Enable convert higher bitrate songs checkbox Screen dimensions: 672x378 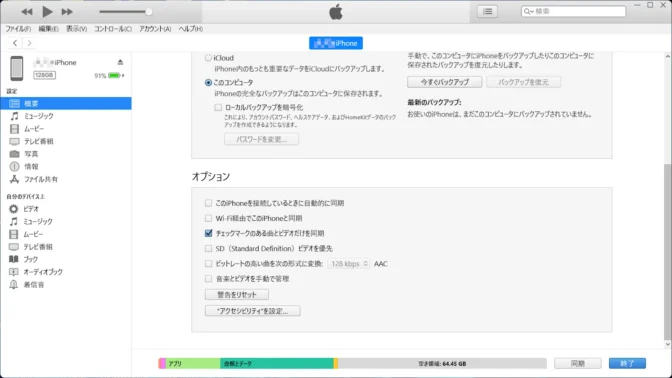[208, 264]
